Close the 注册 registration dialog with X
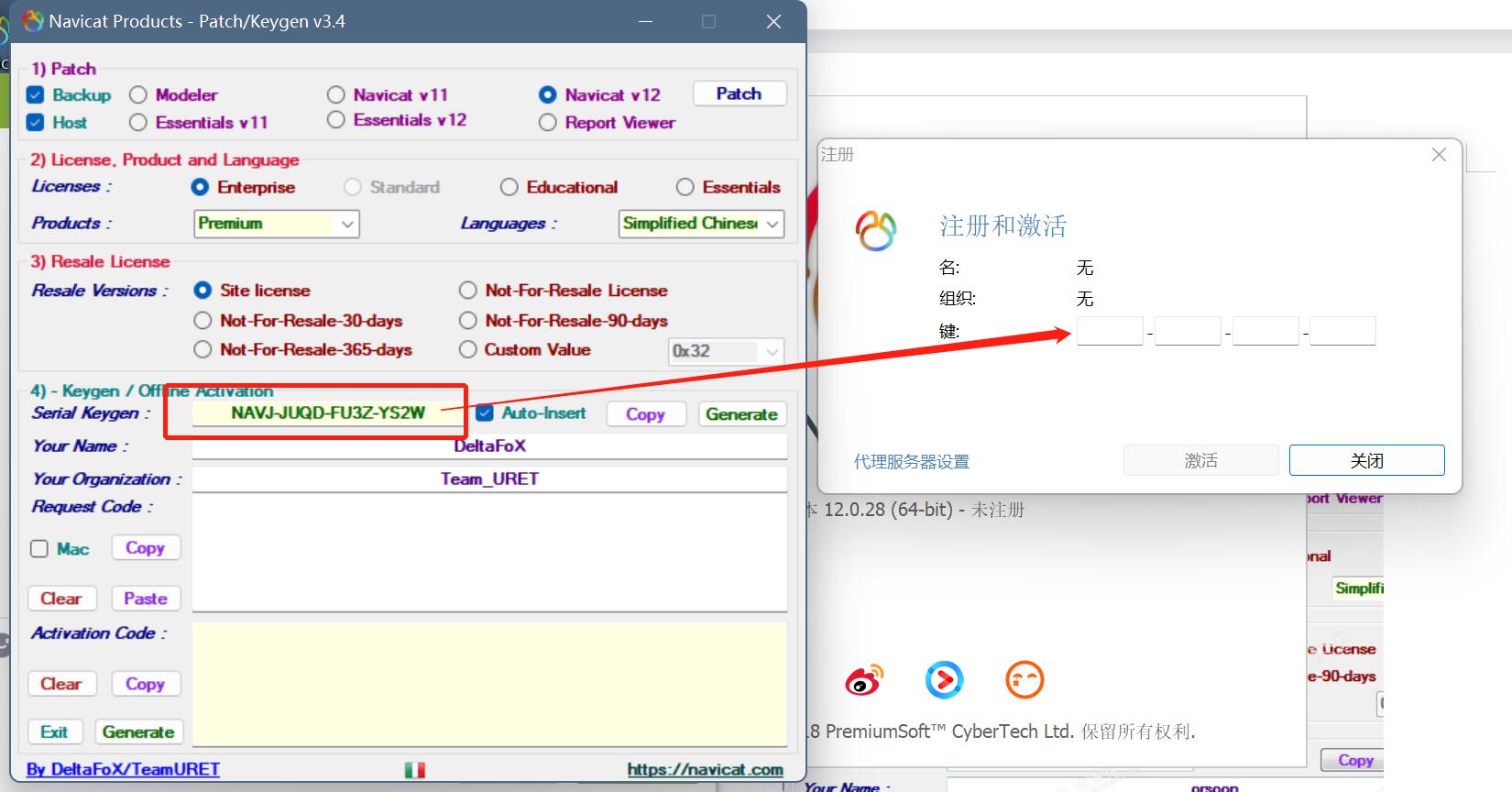Viewport: 1512px width, 792px height. coord(1439,155)
